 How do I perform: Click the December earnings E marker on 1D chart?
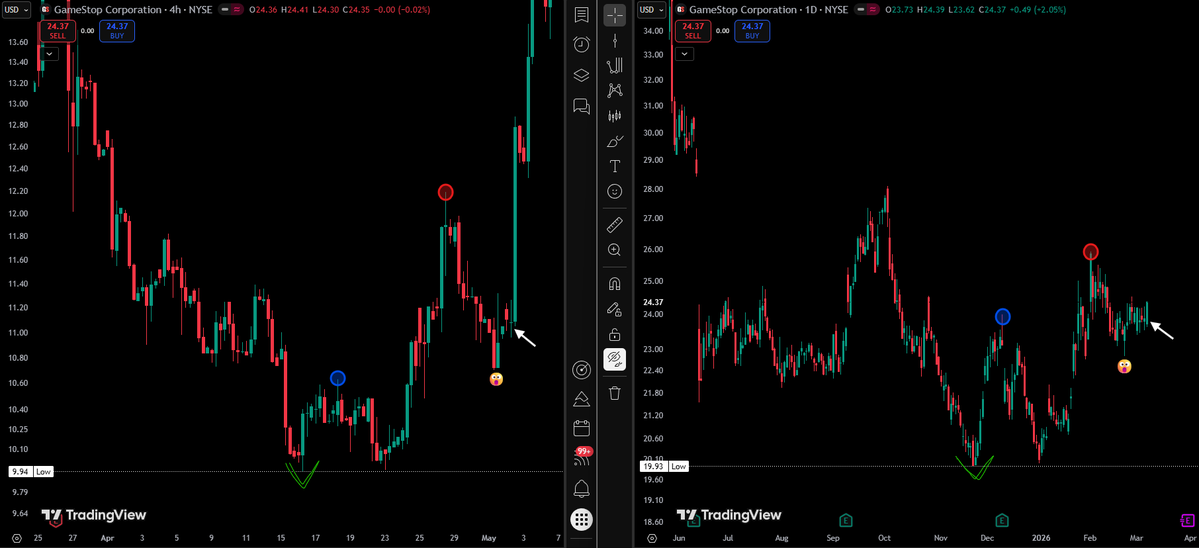tap(1002, 520)
